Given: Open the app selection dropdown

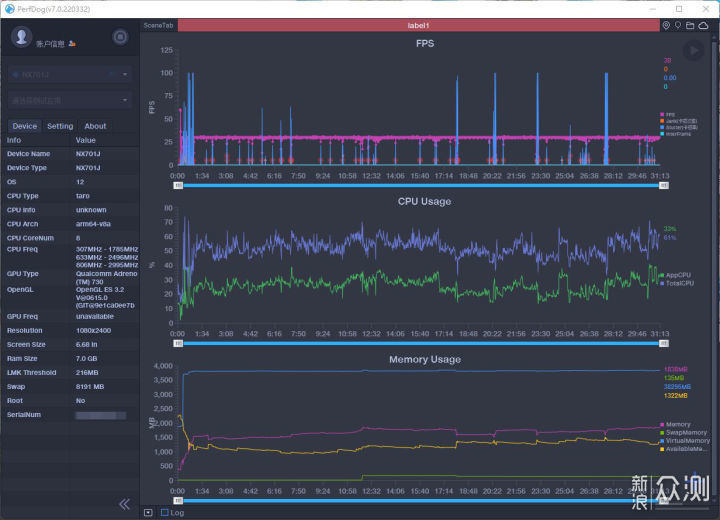Looking at the screenshot, I should (x=69, y=100).
